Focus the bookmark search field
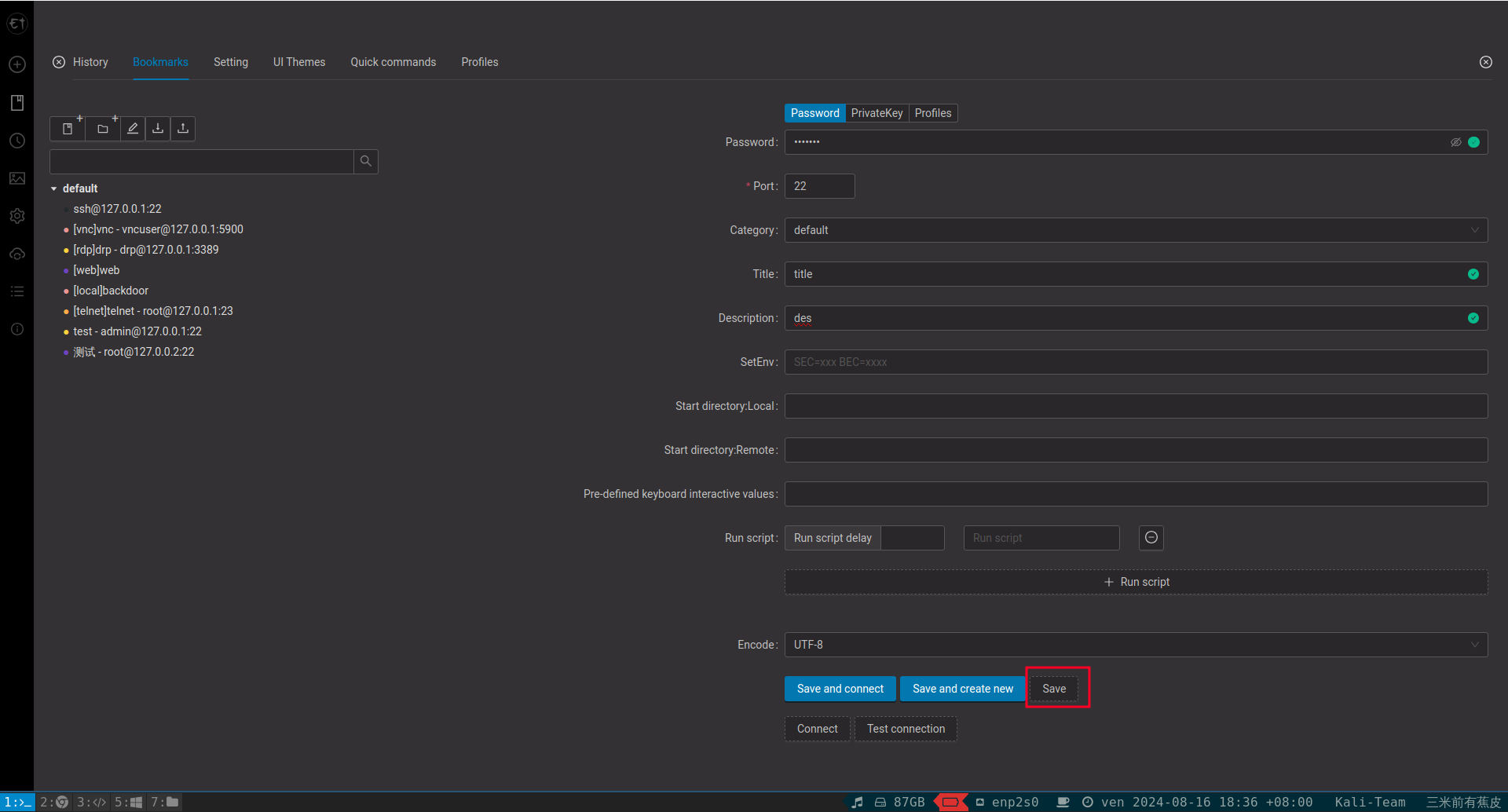The width and height of the screenshot is (1508, 812). point(202,161)
